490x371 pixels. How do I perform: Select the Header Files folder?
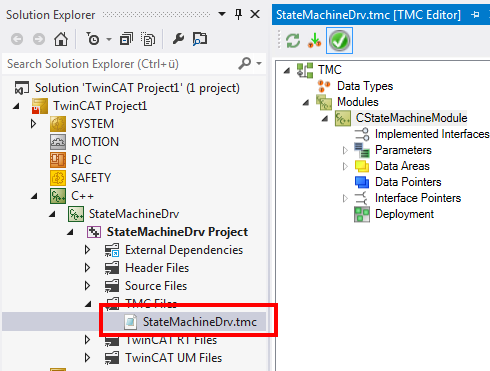(x=157, y=268)
